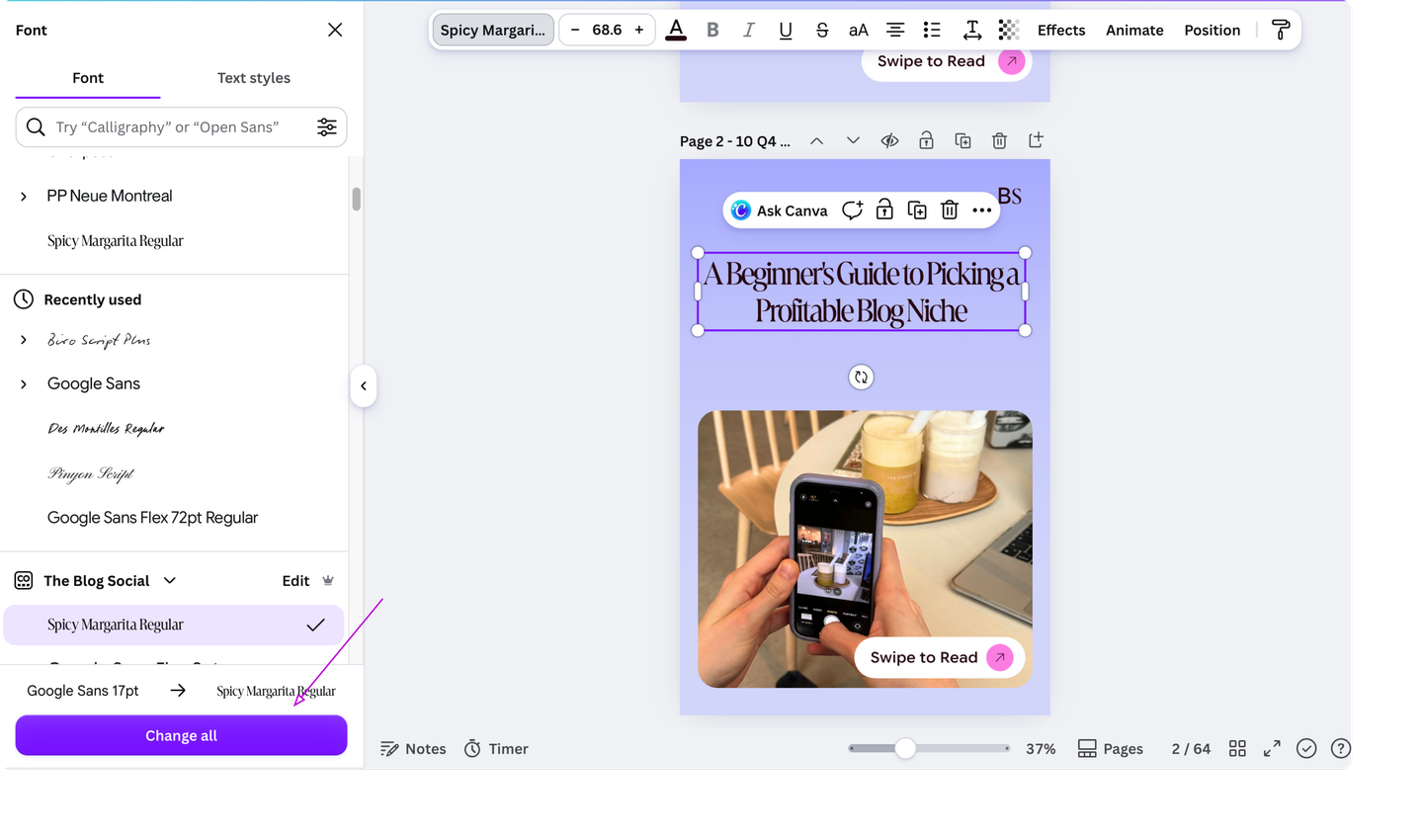Toggle bold formatting
Image resolution: width=1423 pixels, height=840 pixels.
point(712,30)
